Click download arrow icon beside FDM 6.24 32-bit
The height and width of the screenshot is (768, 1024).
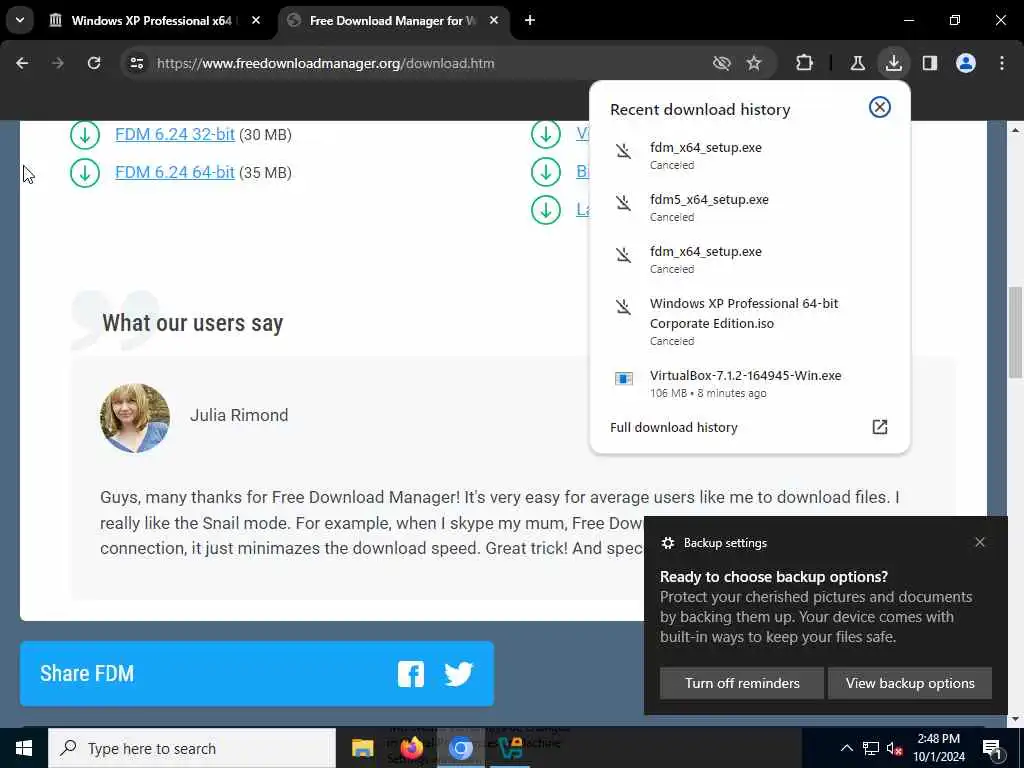[x=85, y=135]
